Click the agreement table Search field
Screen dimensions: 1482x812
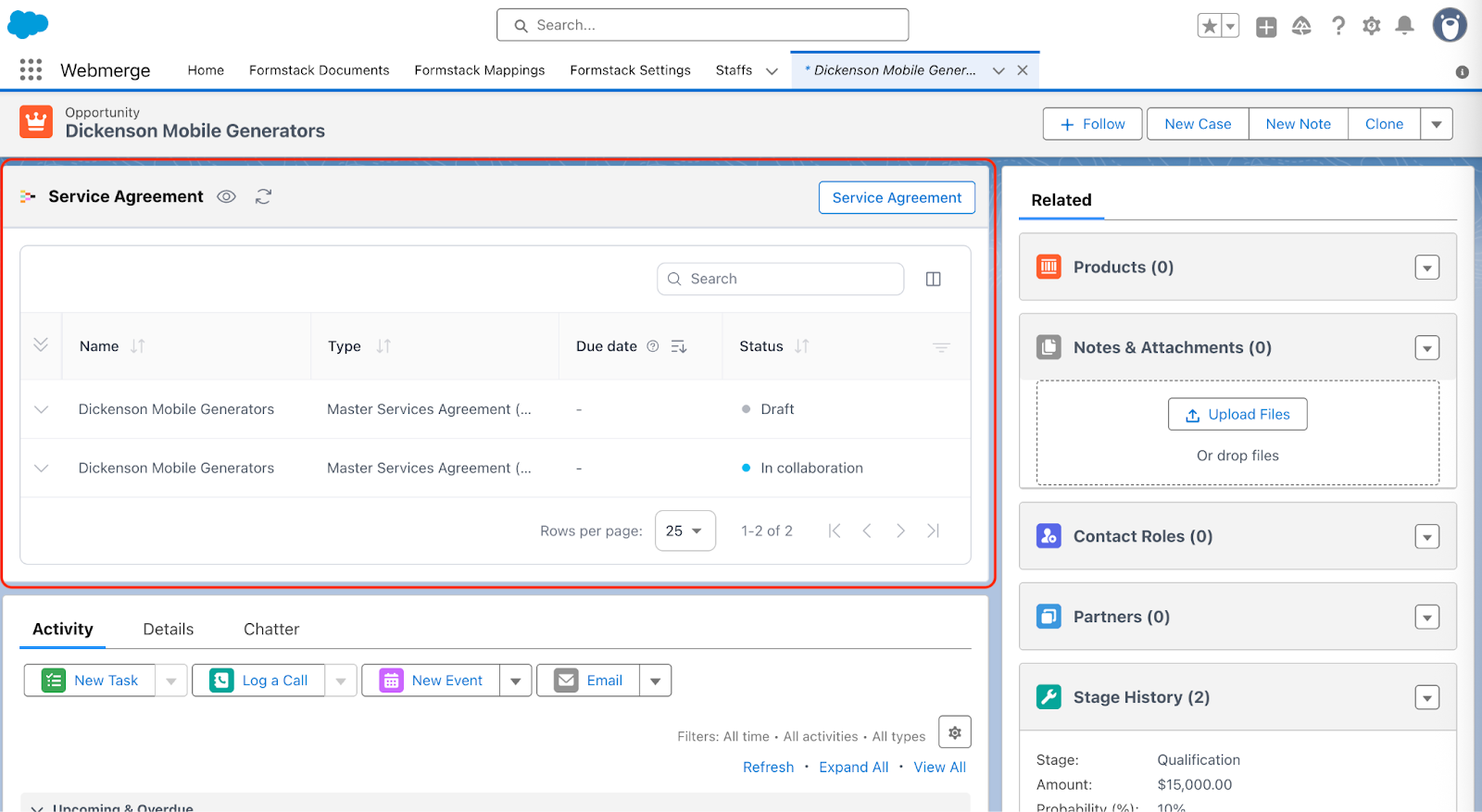tap(780, 279)
